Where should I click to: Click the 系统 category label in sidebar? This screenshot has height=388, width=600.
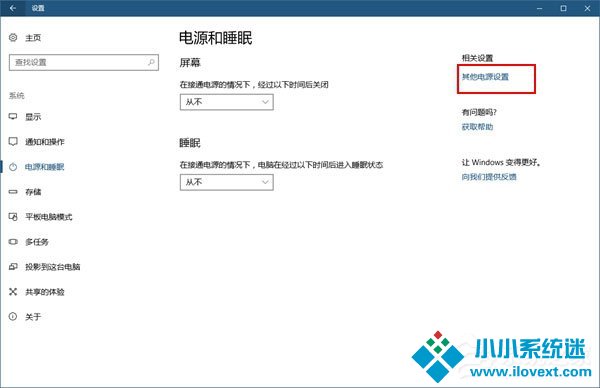tap(17, 95)
